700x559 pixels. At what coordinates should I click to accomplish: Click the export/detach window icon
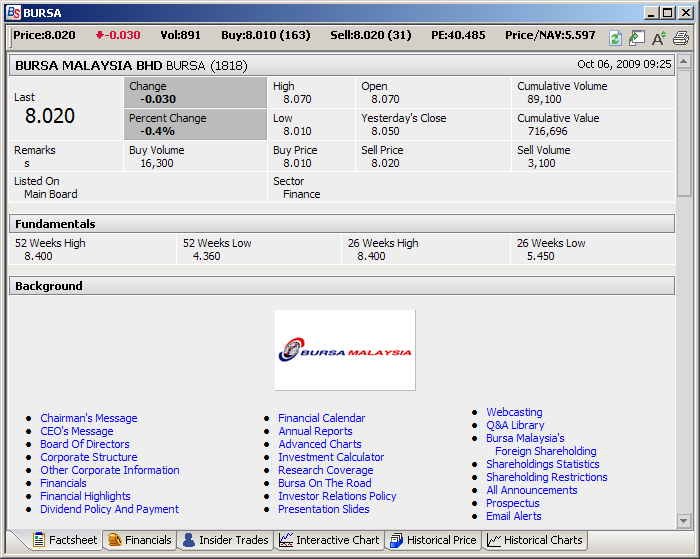[x=637, y=38]
